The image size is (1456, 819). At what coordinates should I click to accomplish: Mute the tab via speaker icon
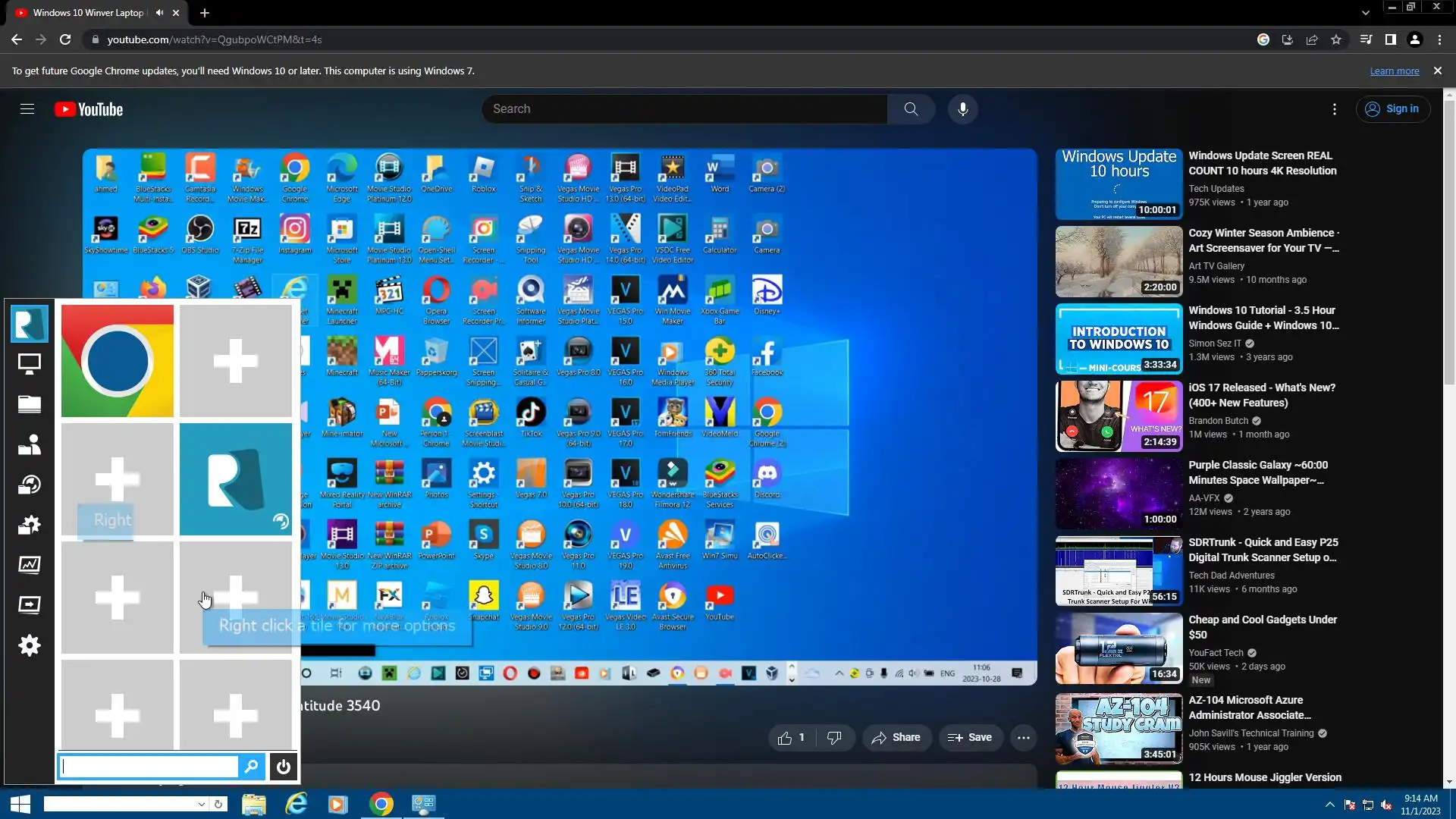tap(159, 13)
